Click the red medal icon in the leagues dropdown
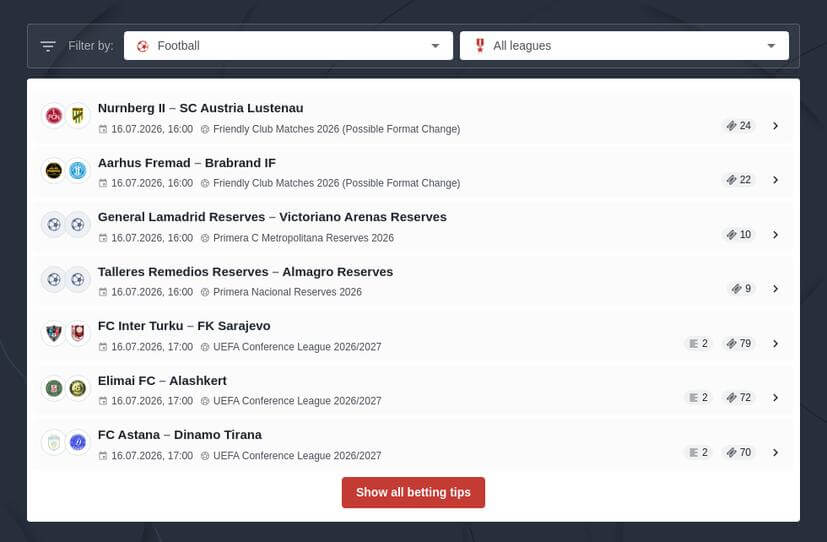Screen dimensions: 827x542 tap(479, 45)
